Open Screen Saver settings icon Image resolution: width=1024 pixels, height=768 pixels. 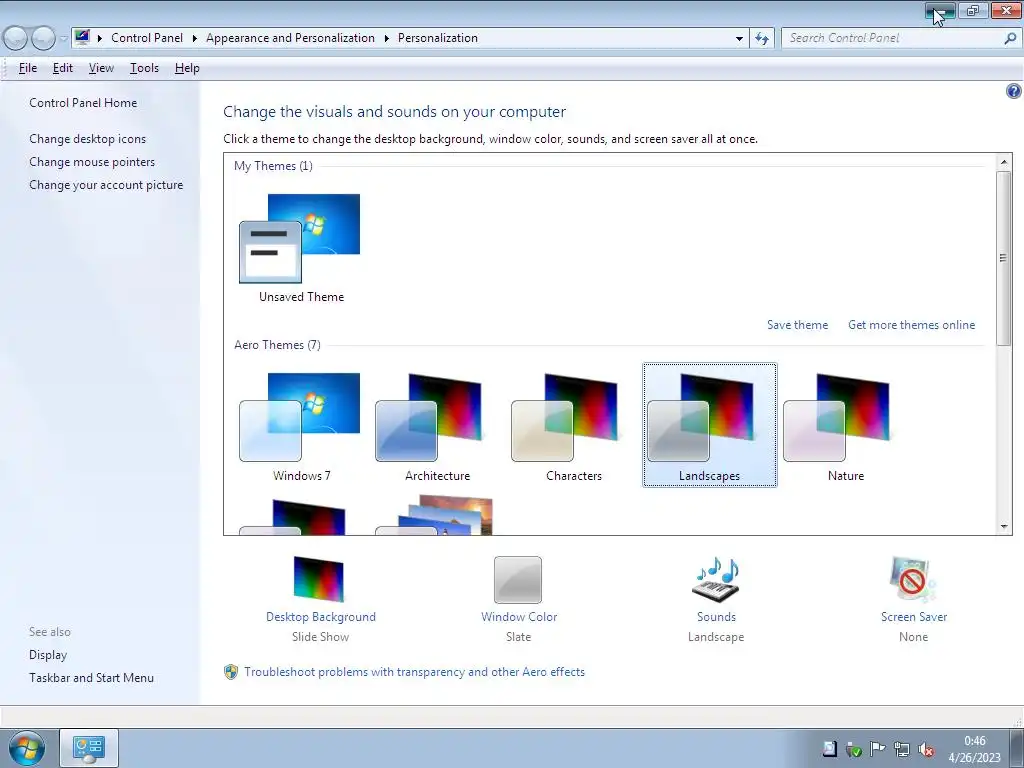(912, 579)
